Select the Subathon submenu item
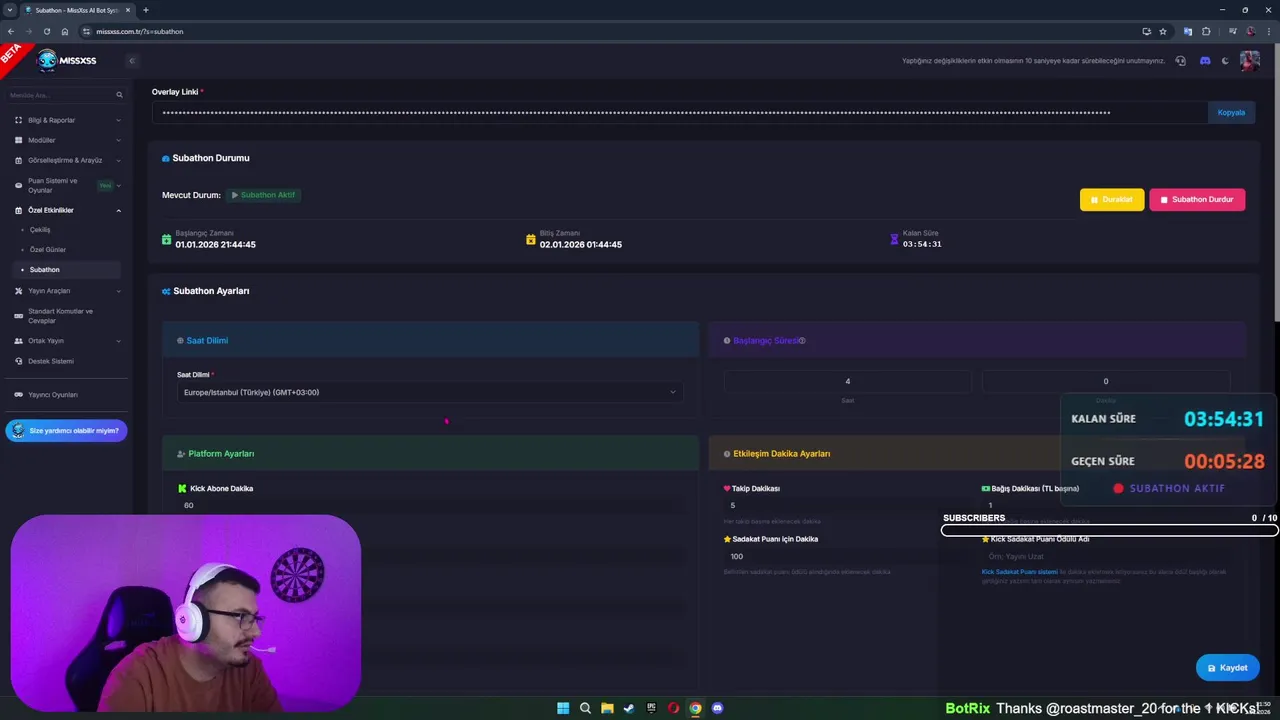 pyautogui.click(x=66, y=270)
